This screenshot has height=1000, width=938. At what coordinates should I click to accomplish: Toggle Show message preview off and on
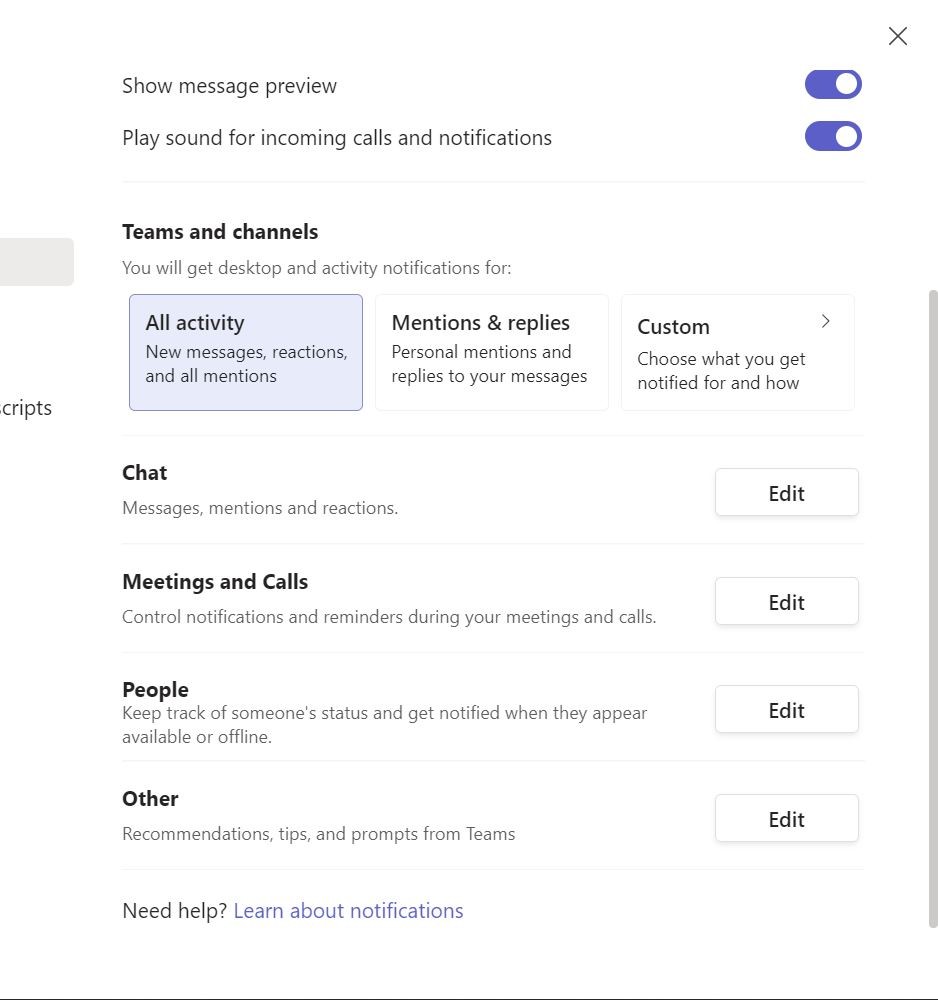(833, 84)
